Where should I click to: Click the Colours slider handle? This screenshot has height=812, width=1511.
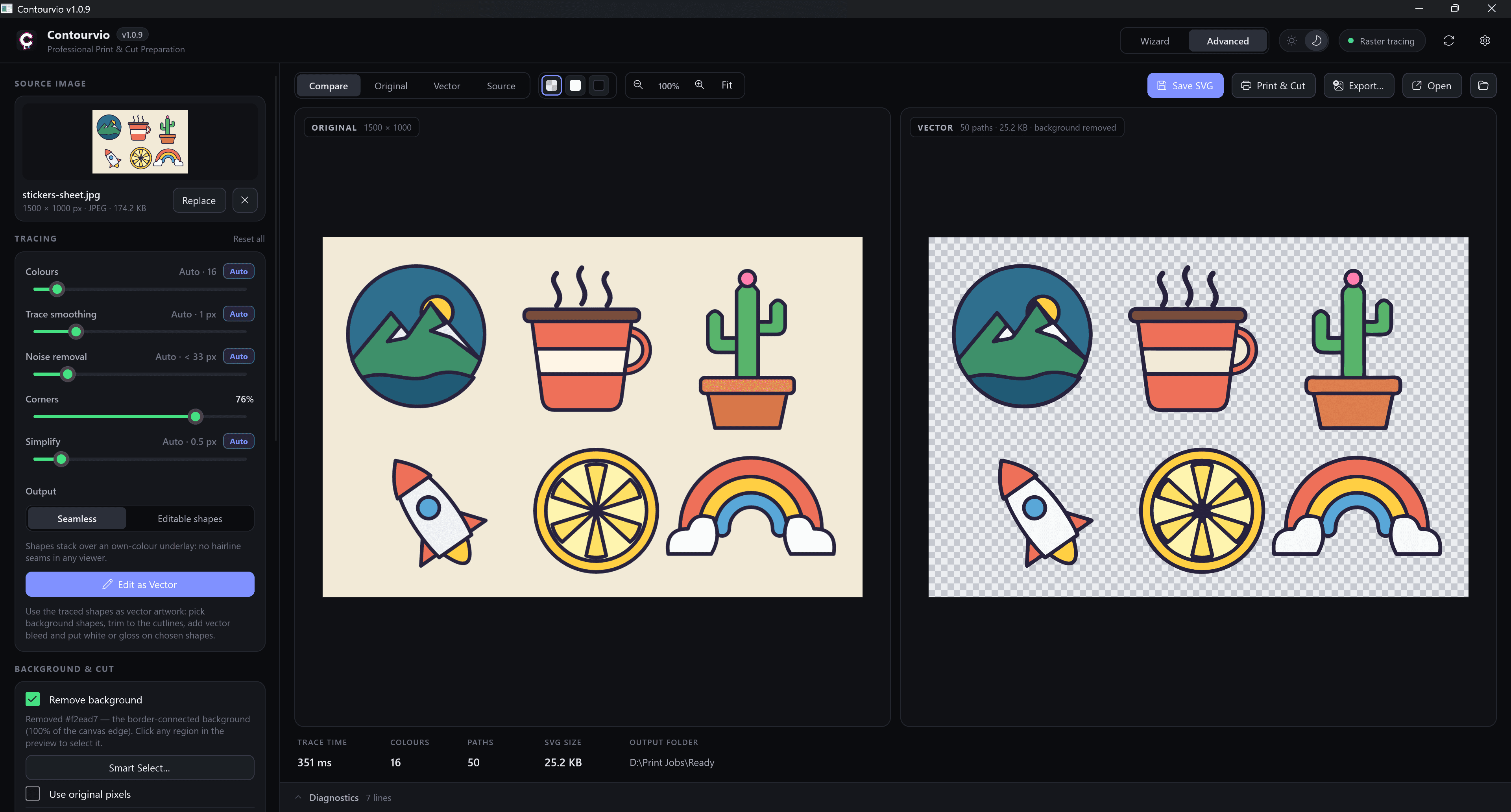(x=57, y=289)
